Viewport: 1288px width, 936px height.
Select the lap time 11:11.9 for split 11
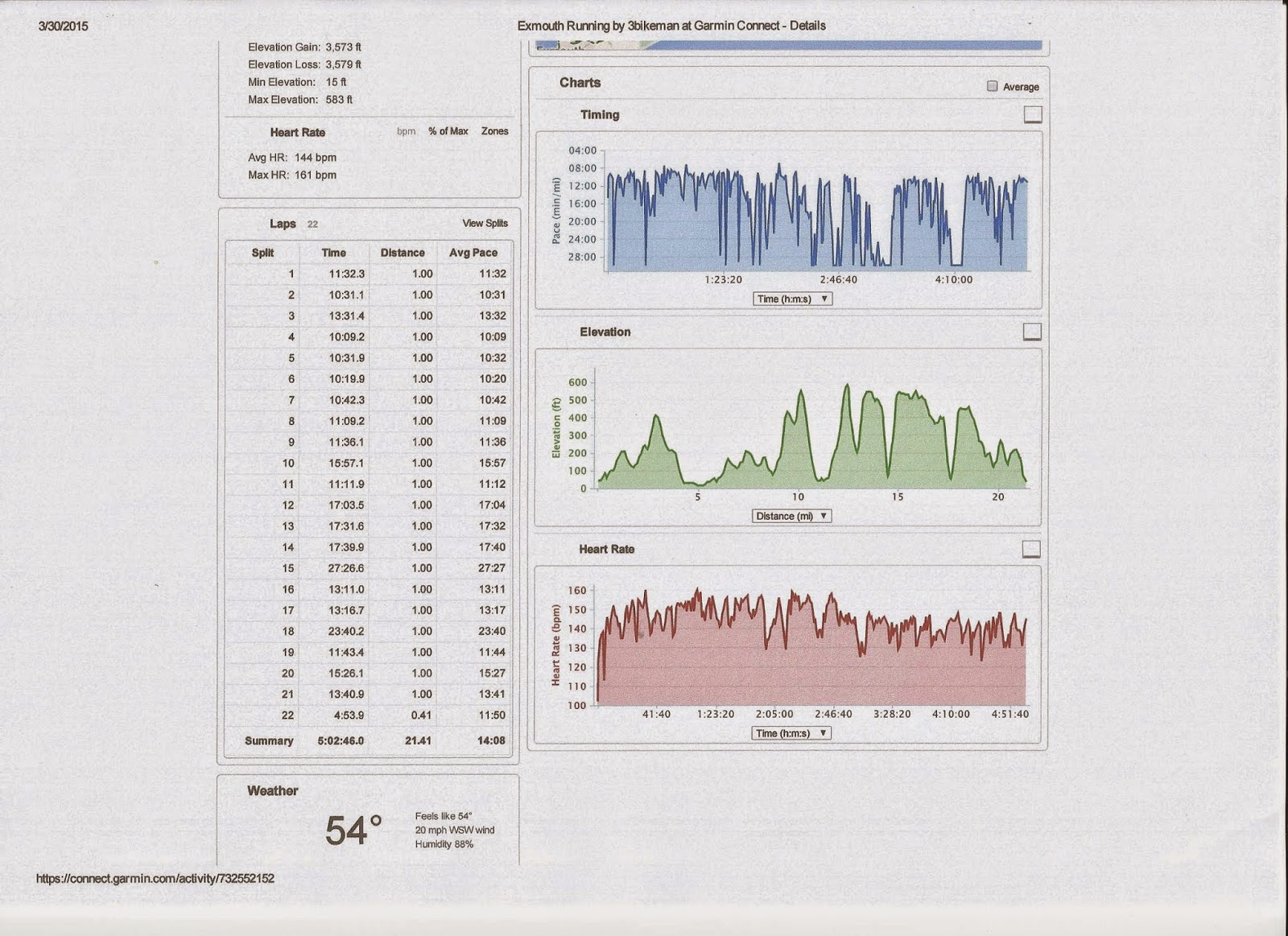coord(346,484)
